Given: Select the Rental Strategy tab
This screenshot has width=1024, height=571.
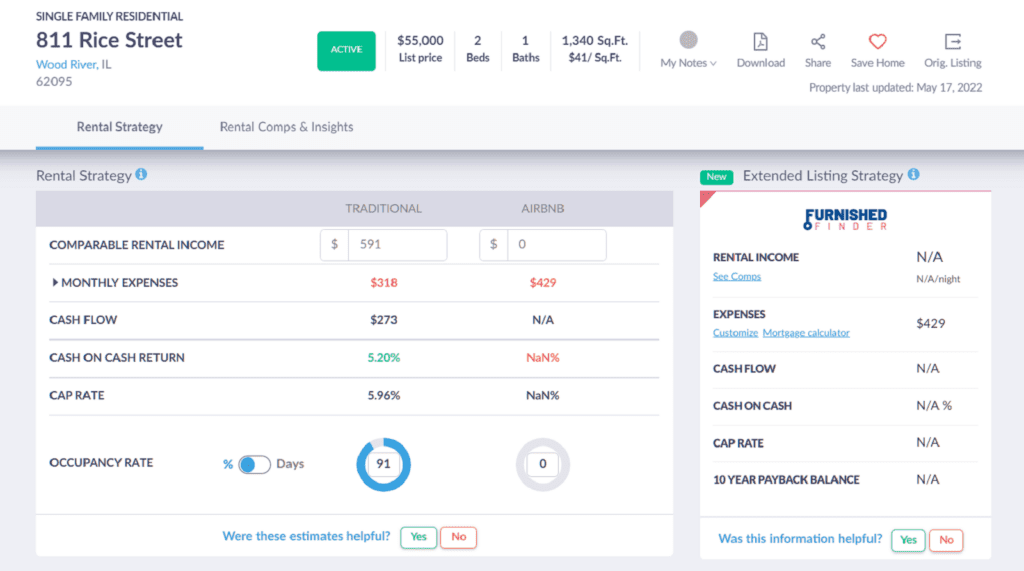Looking at the screenshot, I should pyautogui.click(x=119, y=127).
